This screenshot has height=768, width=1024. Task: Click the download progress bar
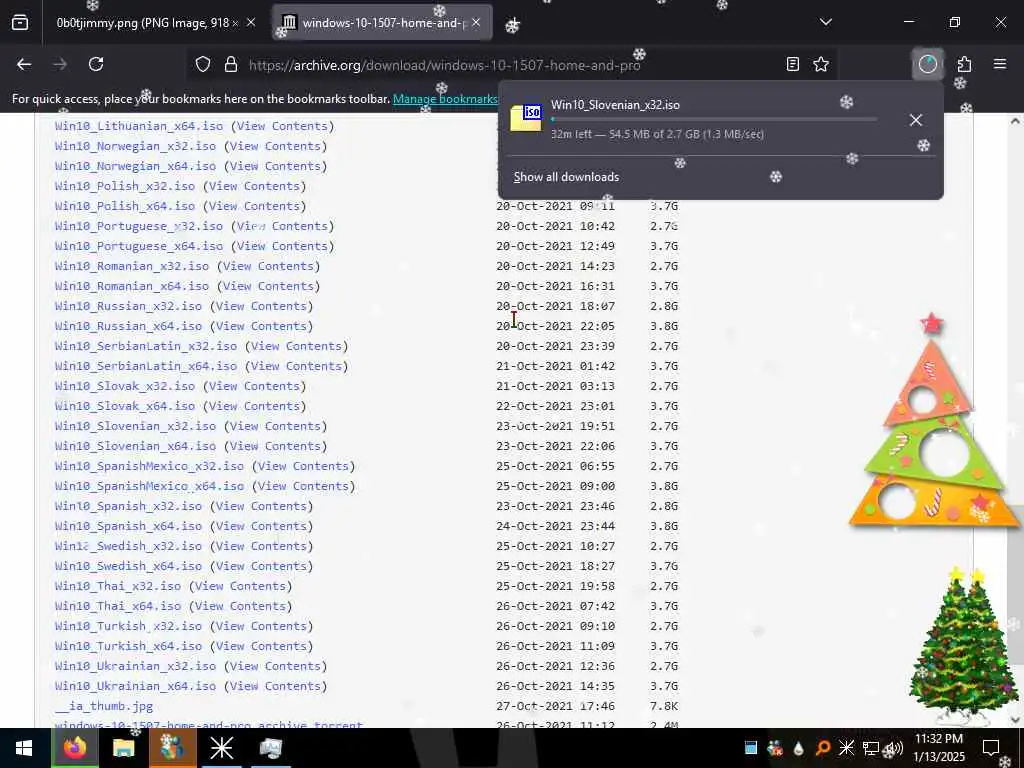click(714, 120)
